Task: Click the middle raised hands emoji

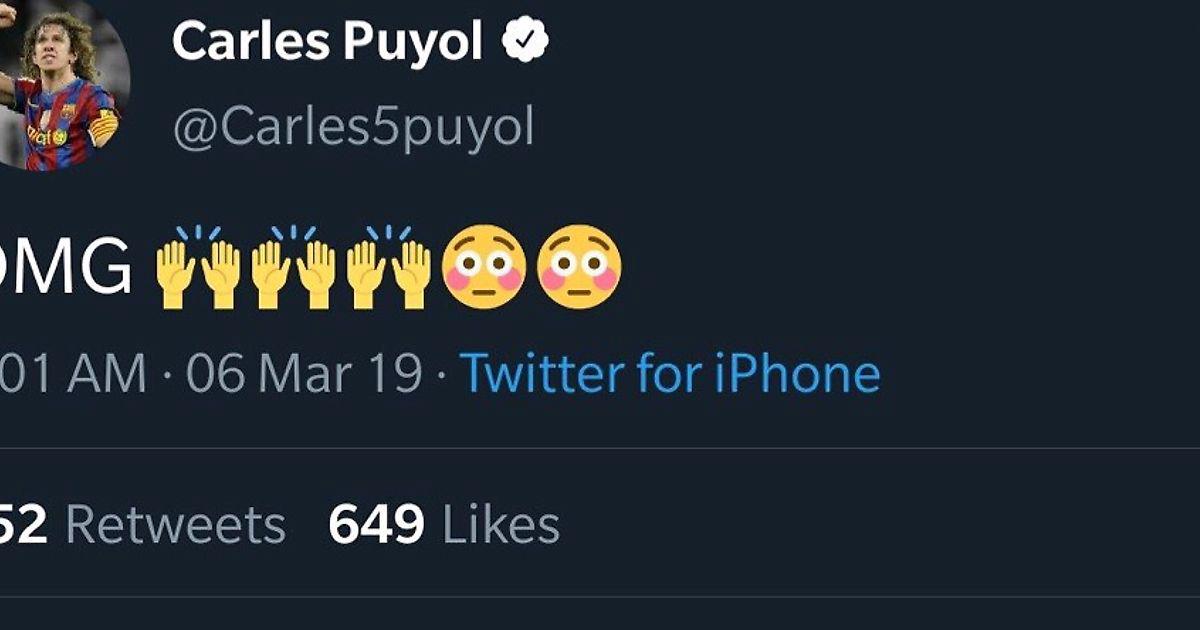Action: (293, 267)
